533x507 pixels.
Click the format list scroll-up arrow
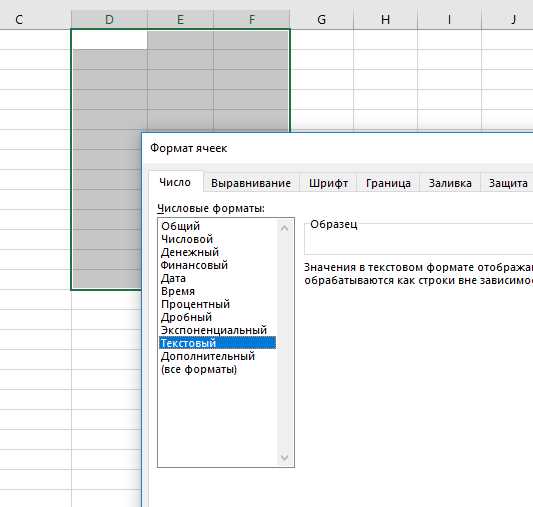(285, 228)
